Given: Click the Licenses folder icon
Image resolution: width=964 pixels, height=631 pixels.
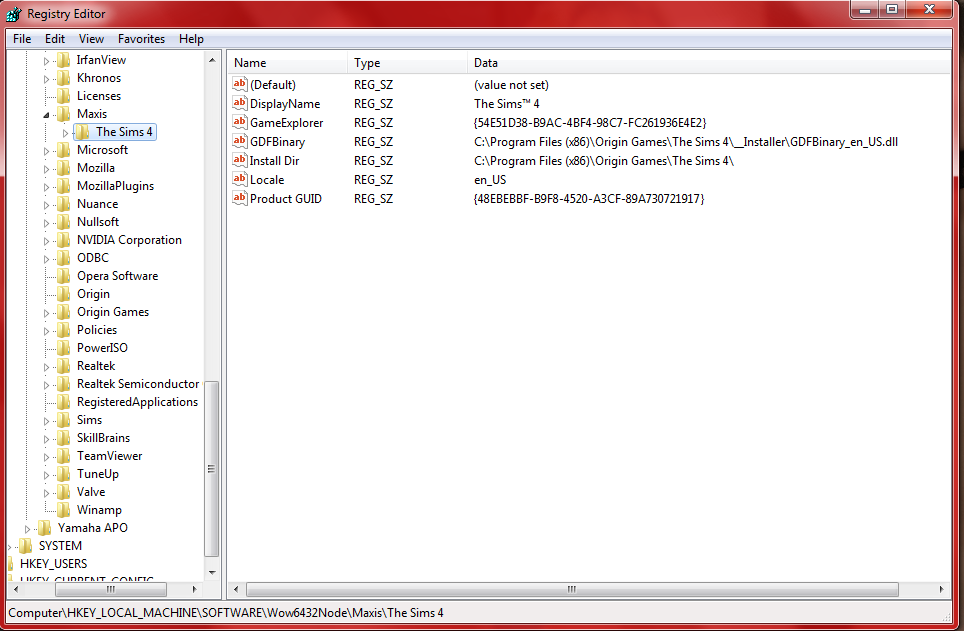Looking at the screenshot, I should click(63, 95).
